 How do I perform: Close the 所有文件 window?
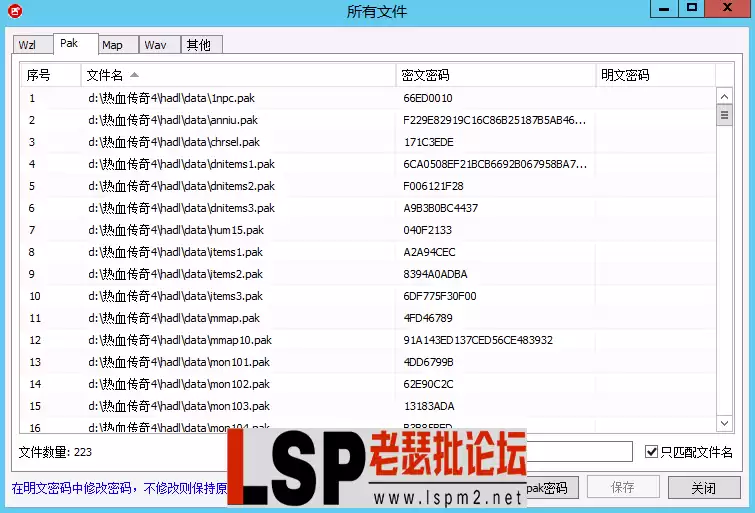(x=728, y=8)
